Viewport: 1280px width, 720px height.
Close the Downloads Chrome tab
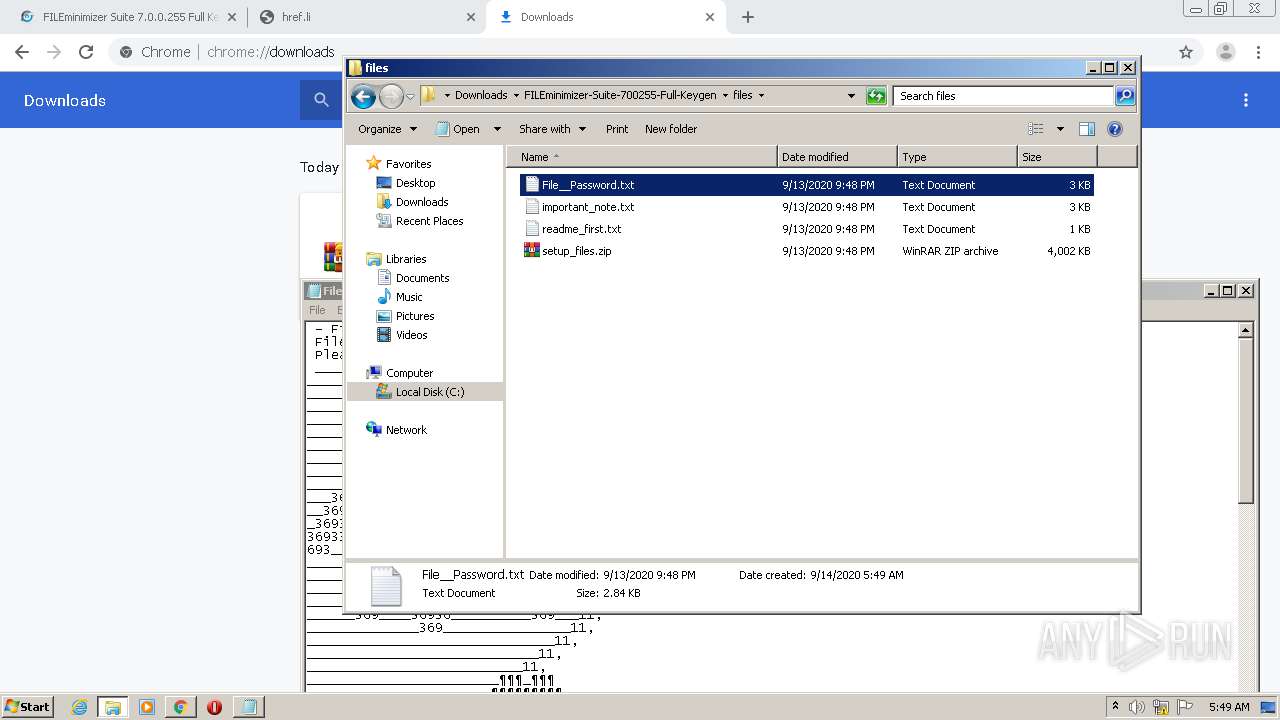710,17
